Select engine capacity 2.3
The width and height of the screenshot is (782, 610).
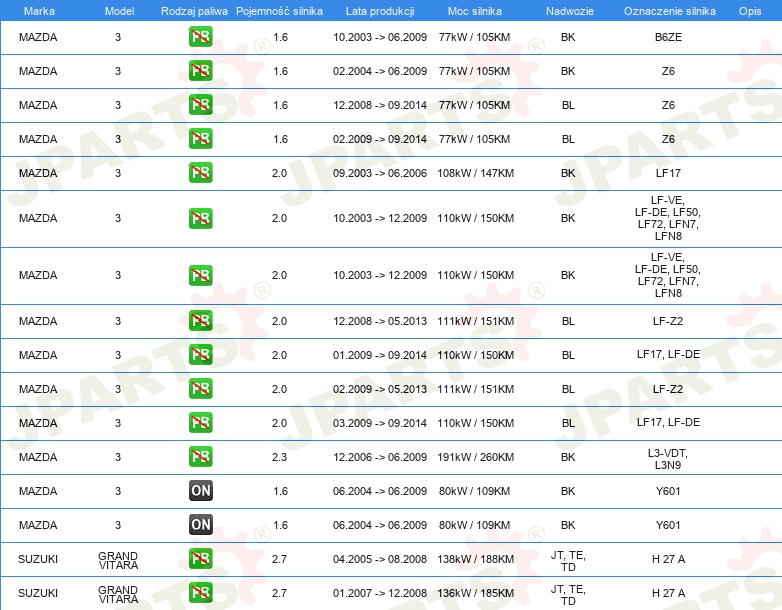tap(279, 457)
